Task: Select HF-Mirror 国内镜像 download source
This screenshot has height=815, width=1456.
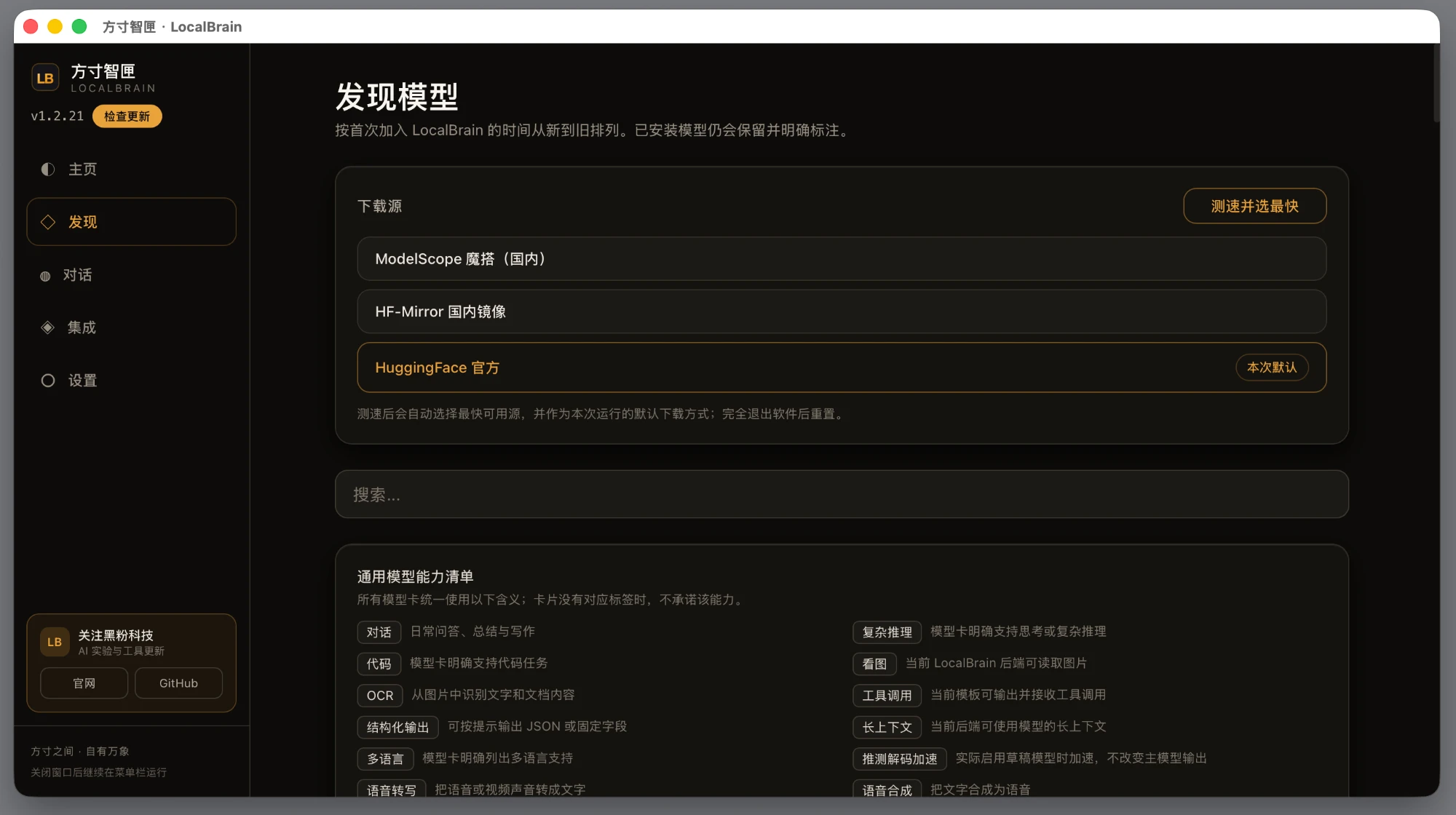Action: tap(842, 311)
